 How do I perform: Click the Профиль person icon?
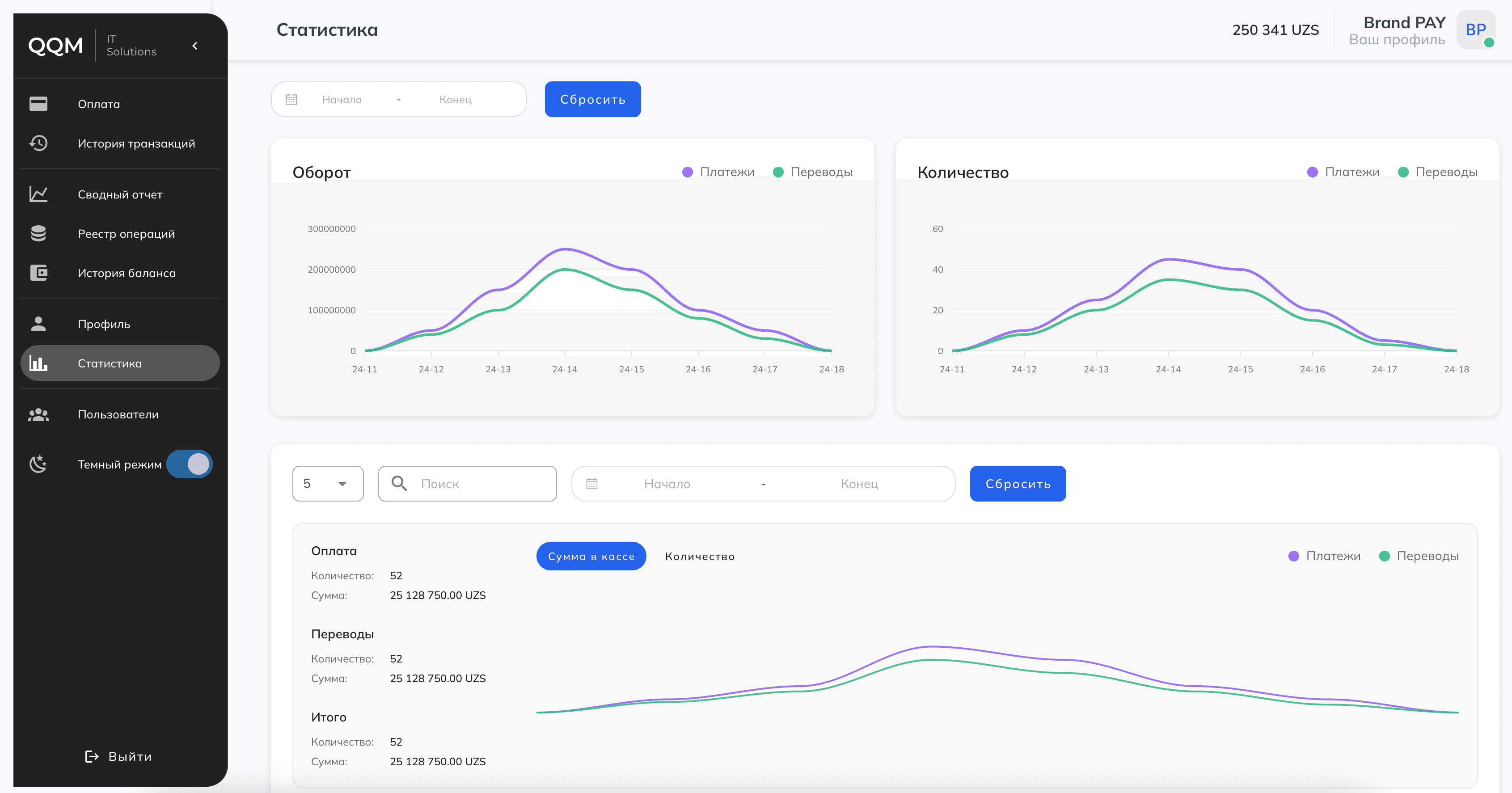pos(38,324)
